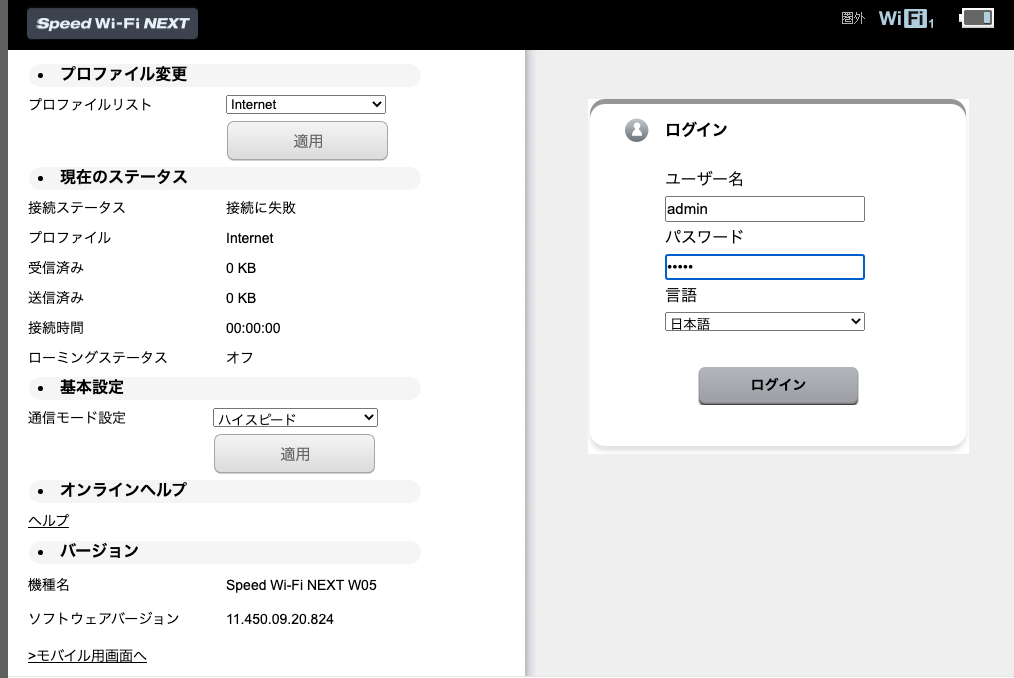Click the 通信モード設定 label
Screen dimensions: 1014x678
point(77,418)
